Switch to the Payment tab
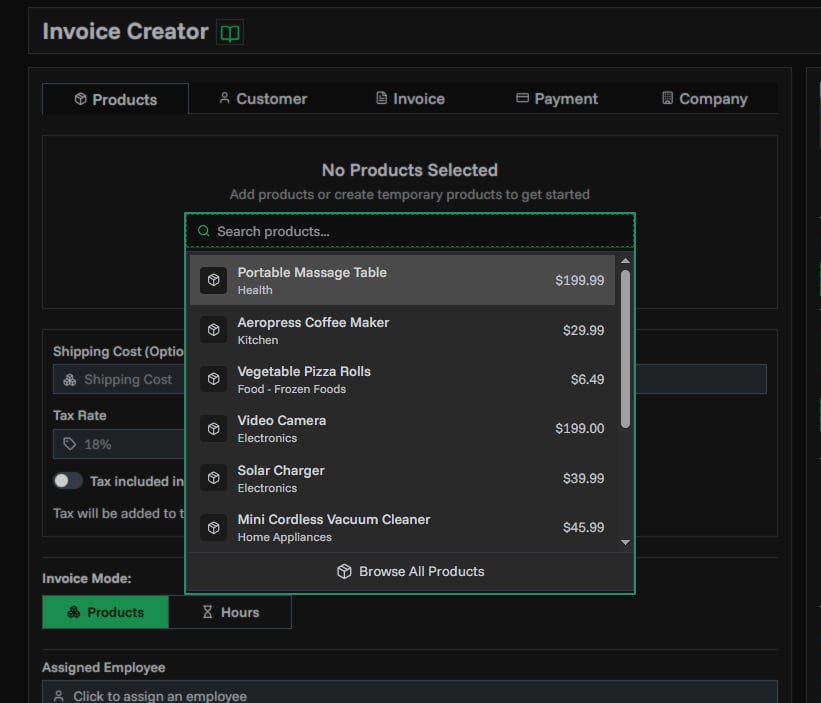 [556, 99]
